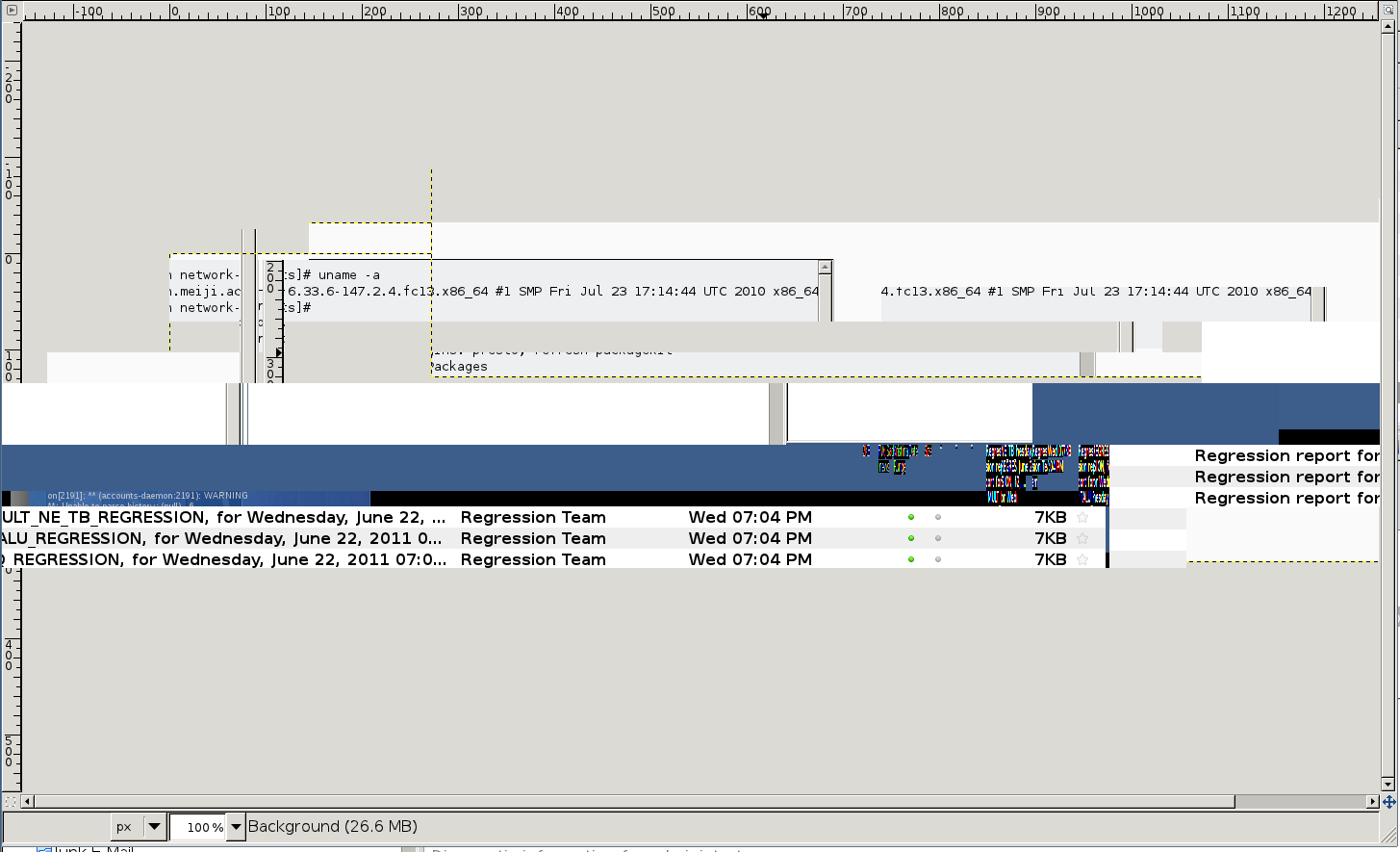Click star icon on ULT_NE_TB_REGRESSION row

pos(1082,517)
